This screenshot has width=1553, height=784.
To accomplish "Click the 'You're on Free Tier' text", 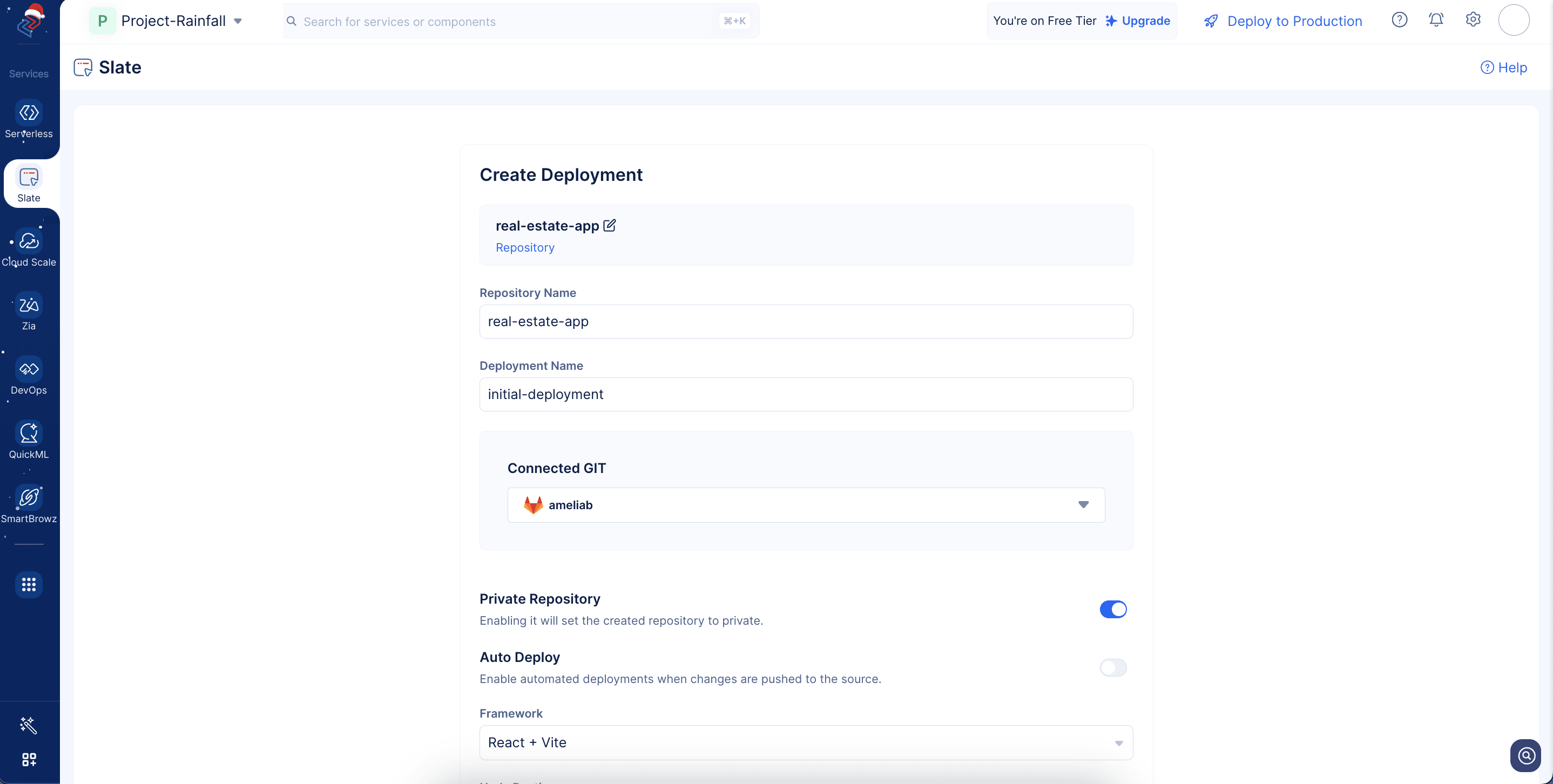I will [x=1044, y=21].
